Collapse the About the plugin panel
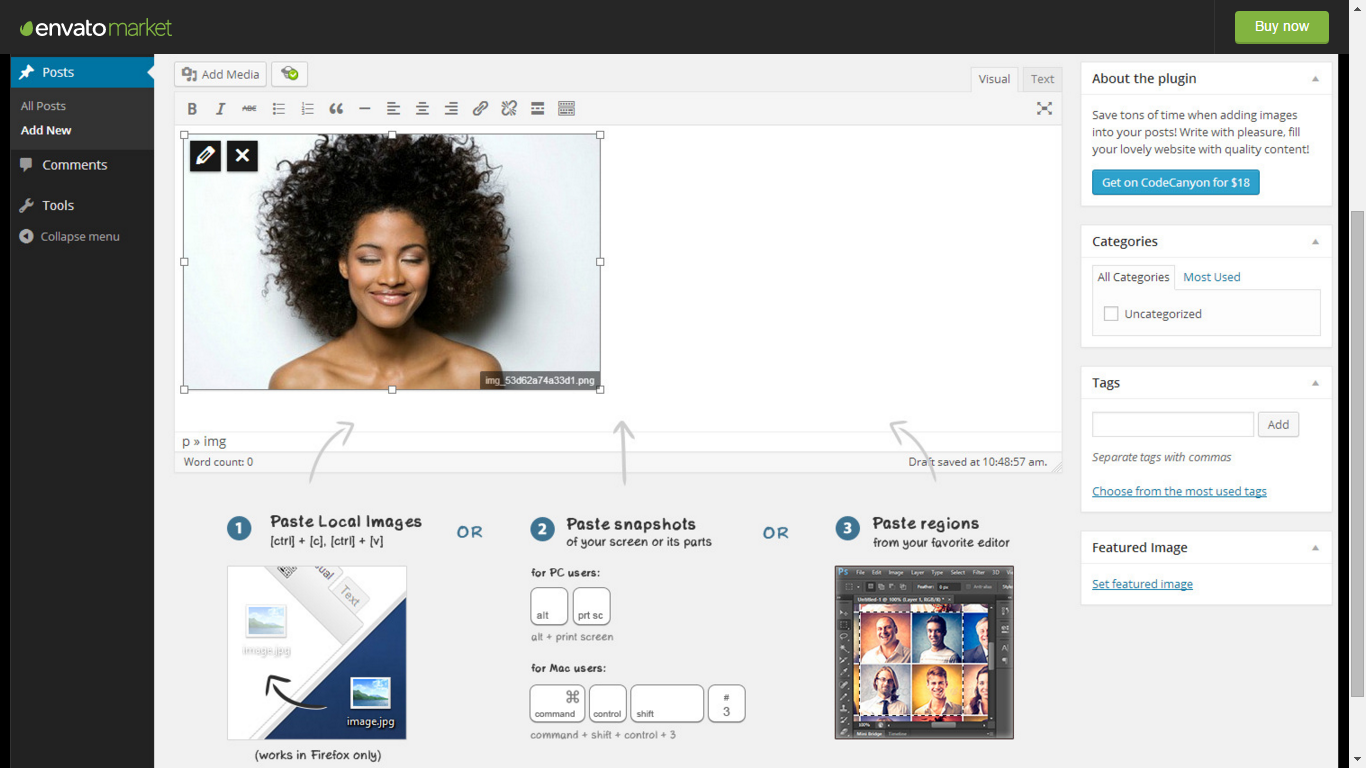1366x768 pixels. [x=1315, y=79]
